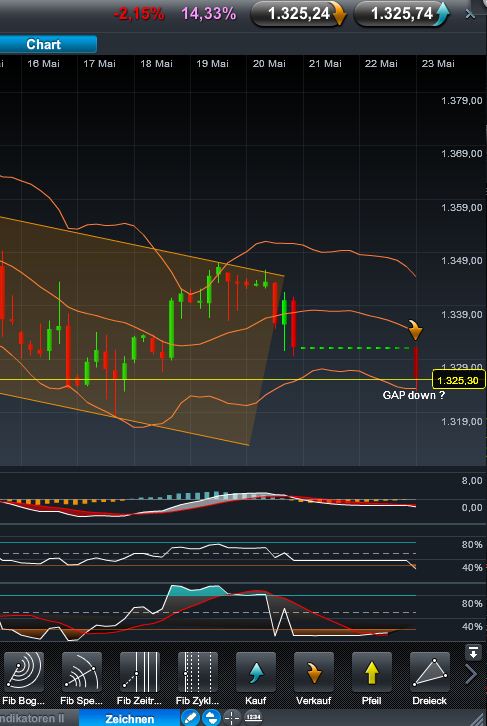
Task: Click the orange sell arrow marker on chart
Action: (x=415, y=330)
